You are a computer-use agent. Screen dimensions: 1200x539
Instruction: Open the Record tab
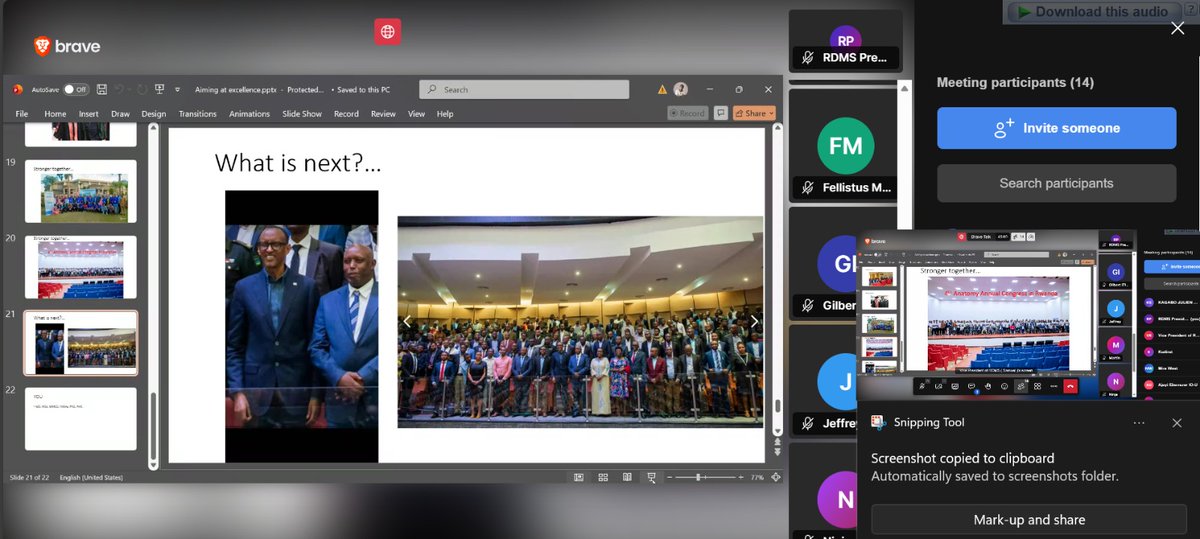coord(346,114)
